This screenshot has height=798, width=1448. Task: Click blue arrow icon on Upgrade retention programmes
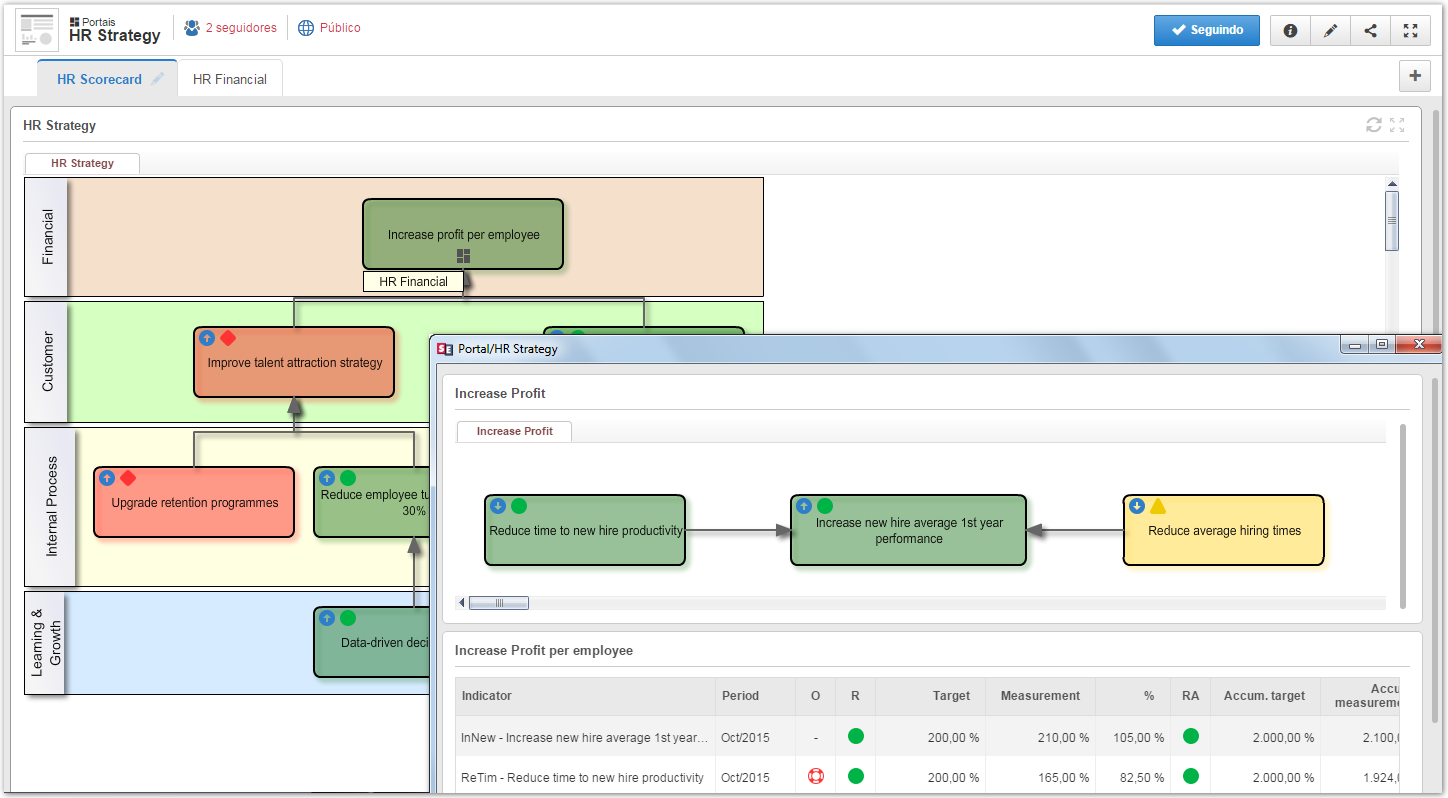pyautogui.click(x=107, y=478)
